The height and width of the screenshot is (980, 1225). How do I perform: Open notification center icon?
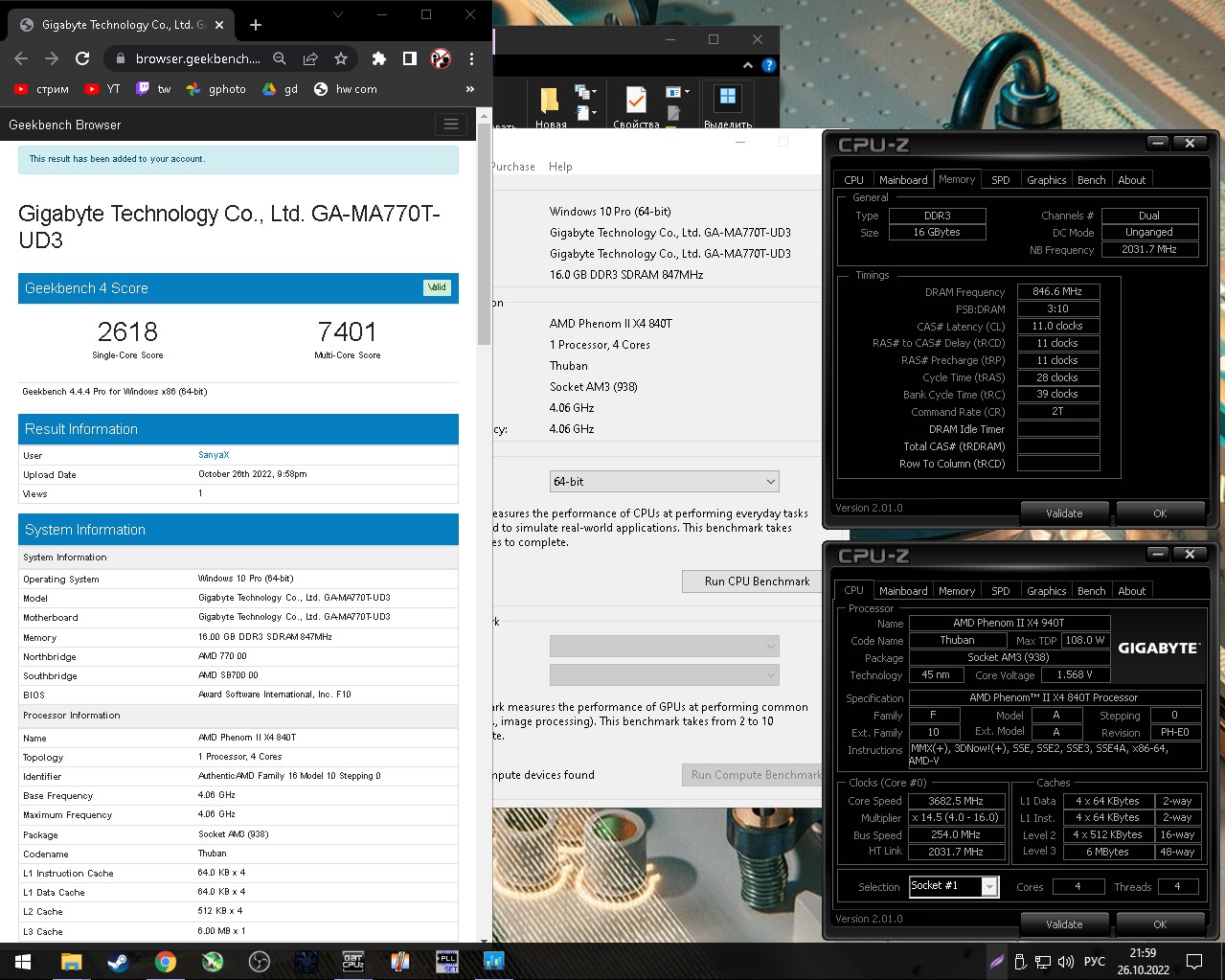pyautogui.click(x=1194, y=962)
